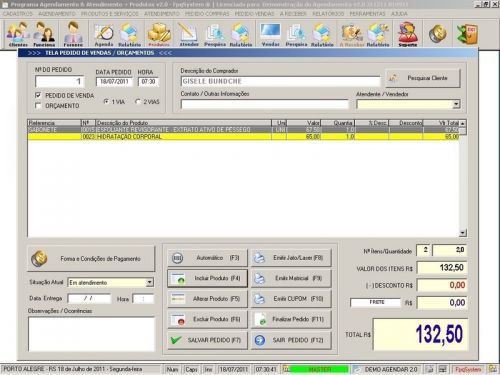Click the Automático (F3) button
Image resolution: width=500 pixels, height=375 pixels.
click(x=207, y=258)
